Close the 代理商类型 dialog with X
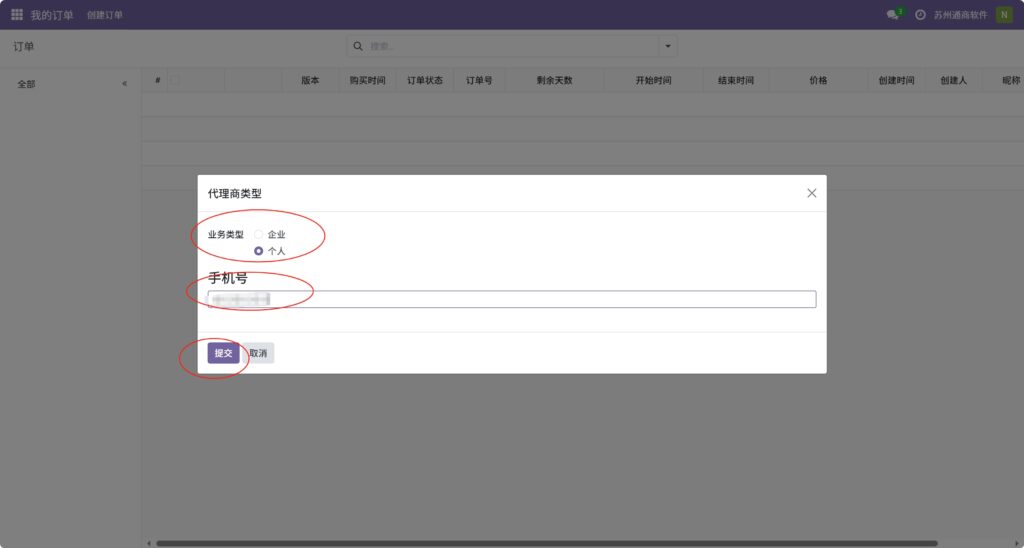Screen dimensions: 1024x548 tap(812, 193)
